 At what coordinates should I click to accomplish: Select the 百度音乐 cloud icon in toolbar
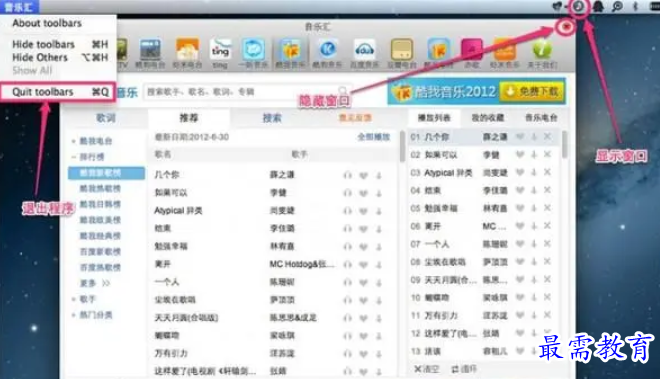coord(365,53)
